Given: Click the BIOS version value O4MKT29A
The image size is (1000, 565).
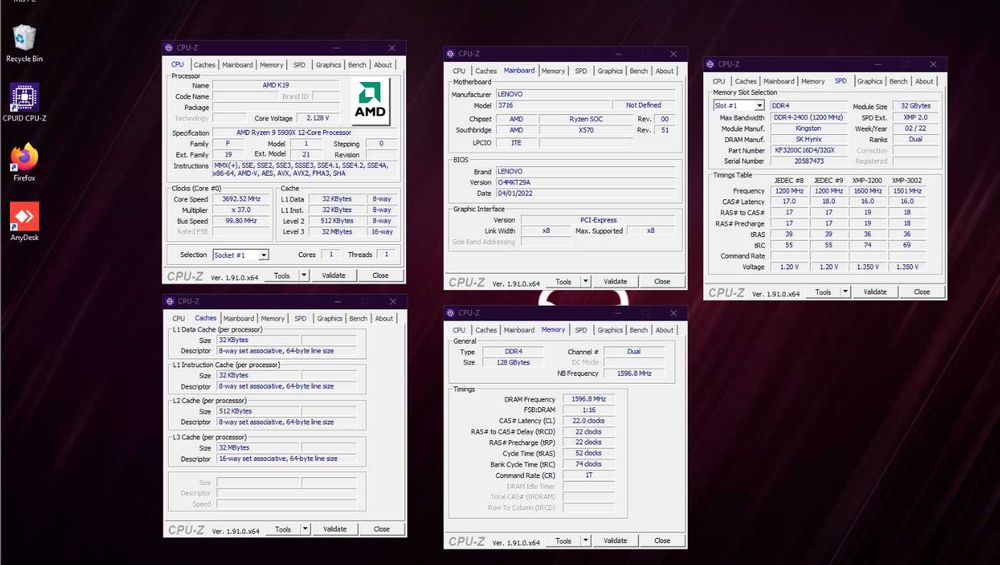Looking at the screenshot, I should coord(585,182).
